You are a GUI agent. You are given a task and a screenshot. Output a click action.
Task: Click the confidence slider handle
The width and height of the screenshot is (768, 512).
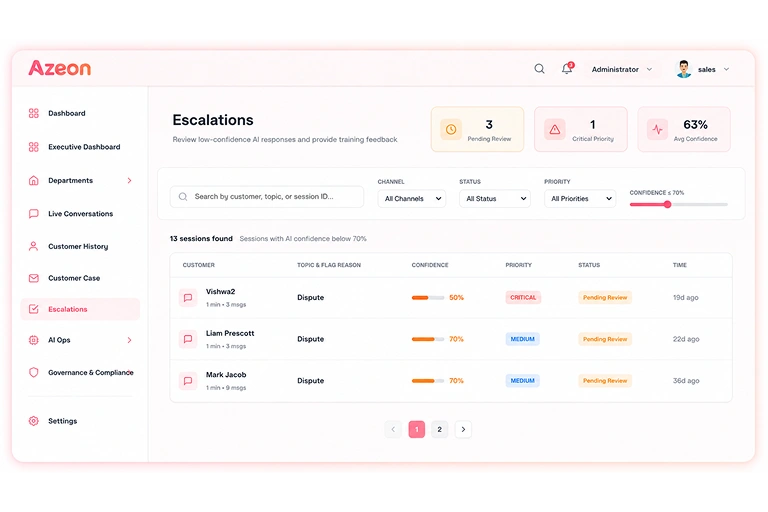point(667,204)
